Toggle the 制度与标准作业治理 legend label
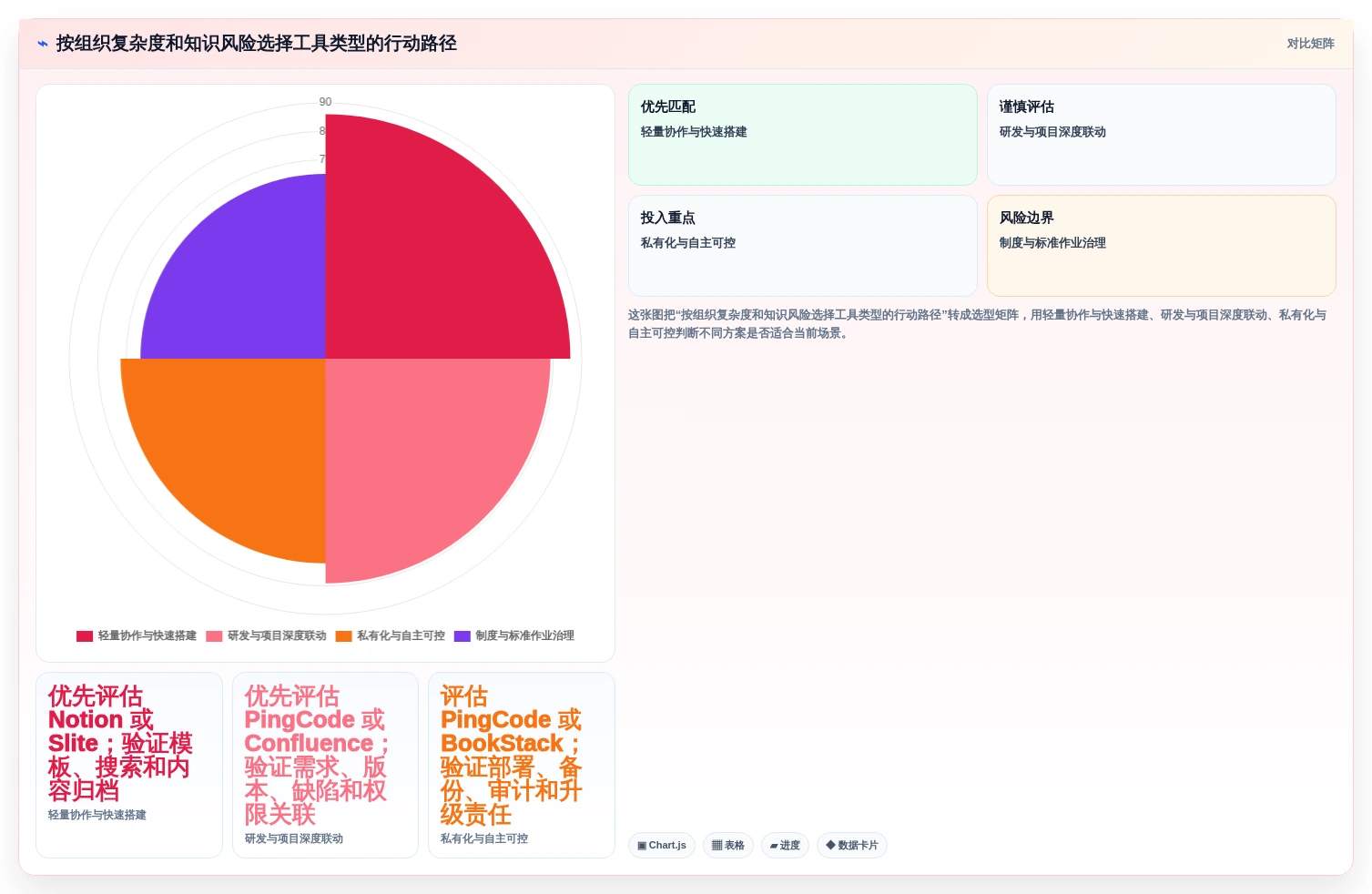This screenshot has height=894, width=1372. 524,636
